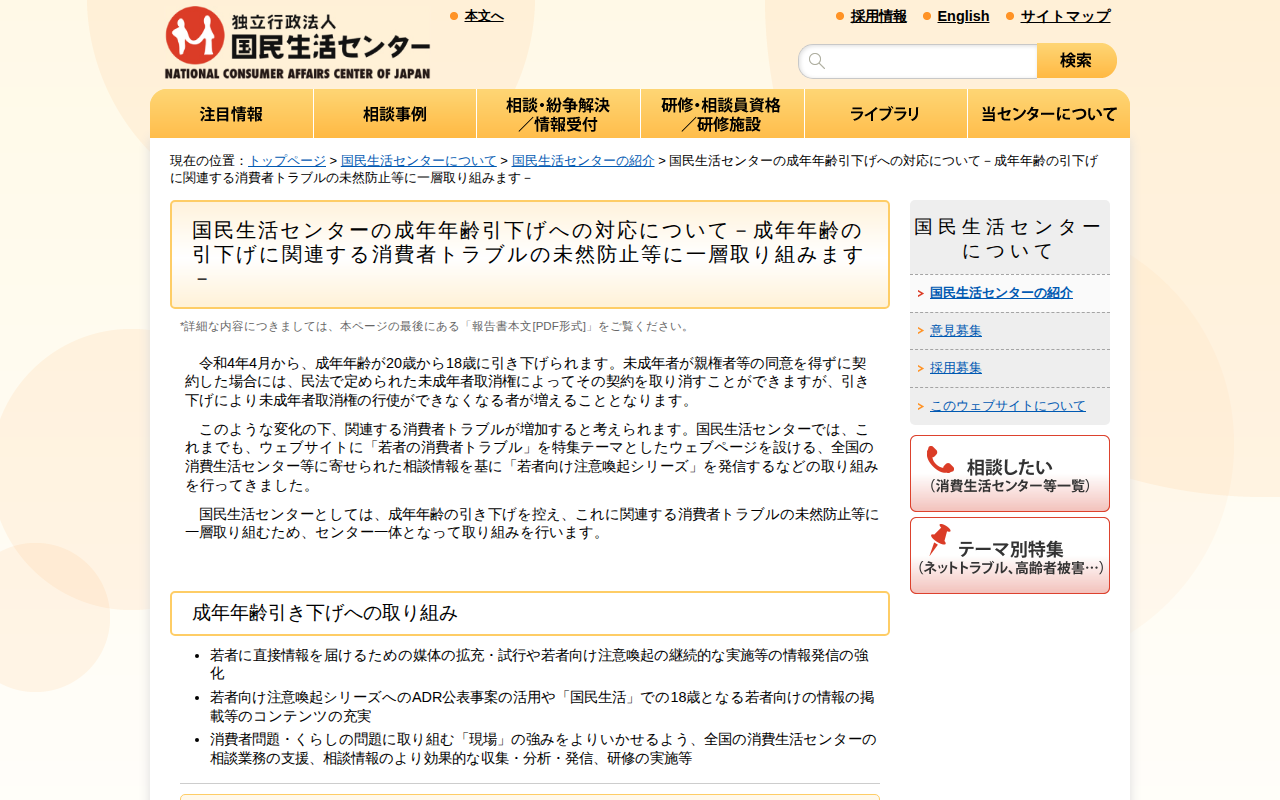Click bullet starting 若者向け注意喚起シリーズへのADR
Image resolution: width=1280 pixels, height=800 pixels.
tap(542, 707)
